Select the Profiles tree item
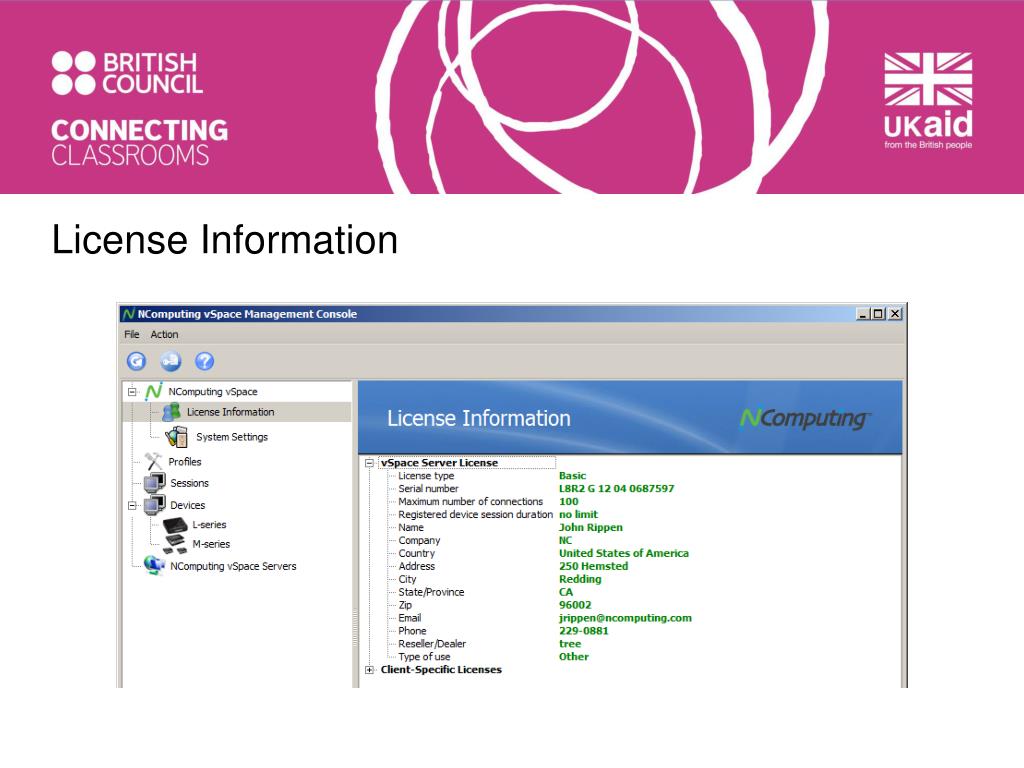Screen dimensions: 1024x768 click(x=185, y=462)
